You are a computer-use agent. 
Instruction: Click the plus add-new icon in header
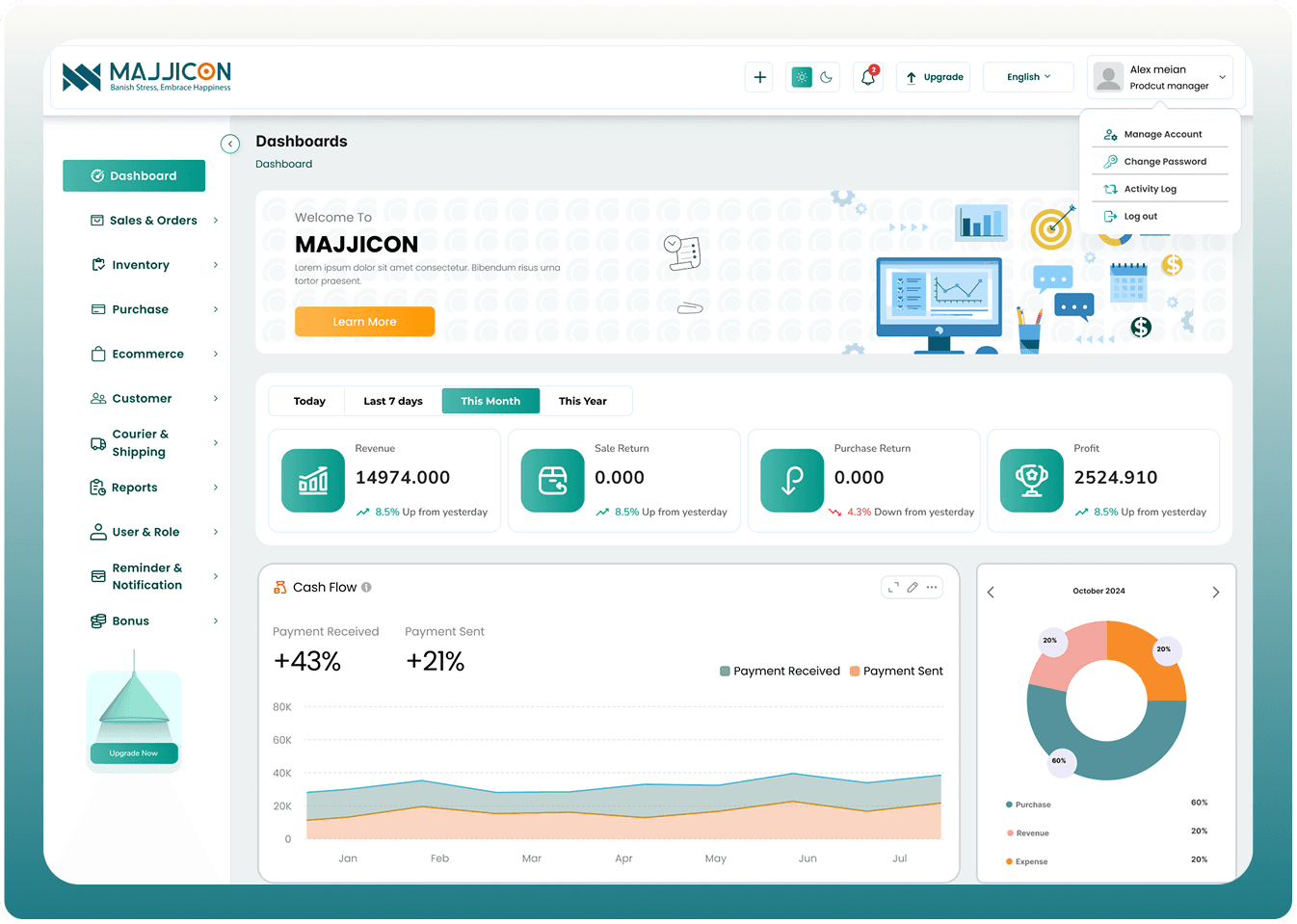(x=759, y=77)
